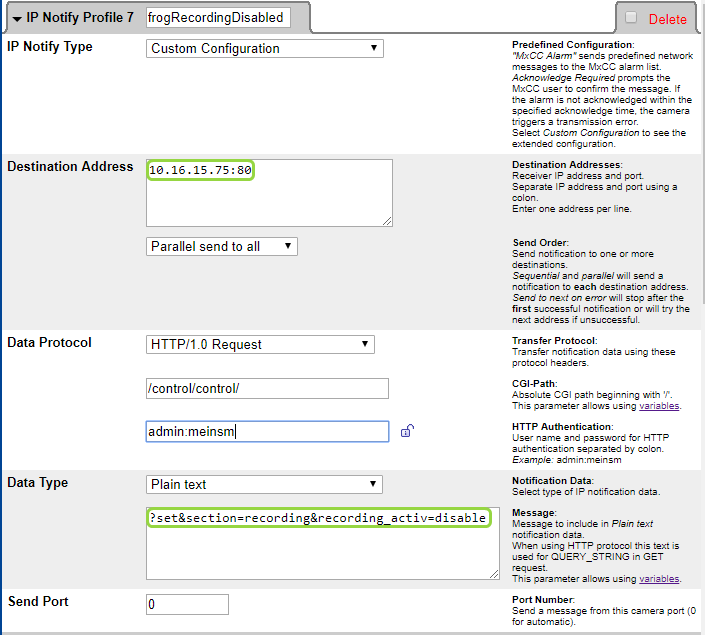Click in the Destination Address text area
705x635 pixels.
pyautogui.click(x=269, y=193)
